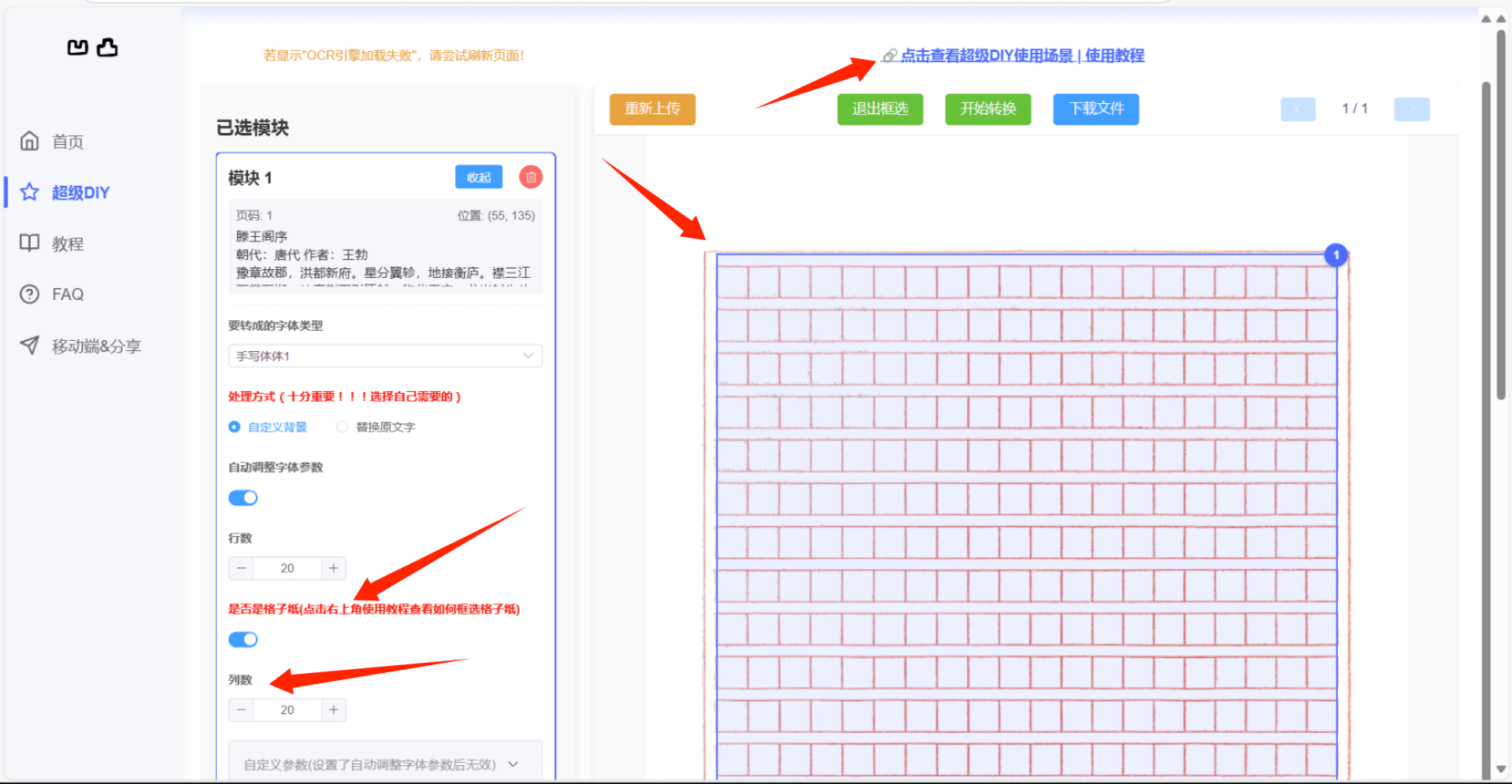Select the 首页 home icon in sidebar
1512x784 pixels.
(x=29, y=141)
